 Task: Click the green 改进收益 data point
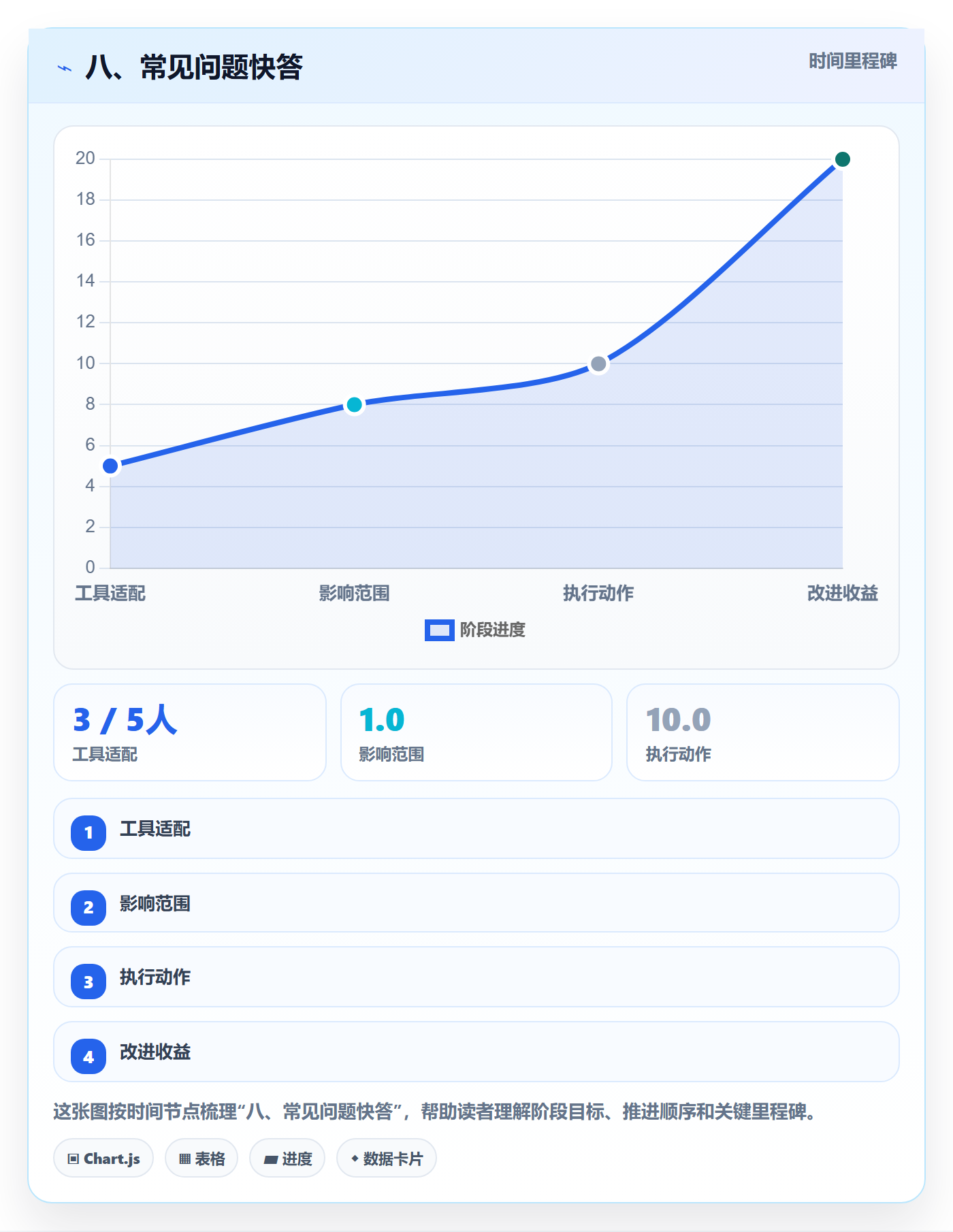[842, 159]
